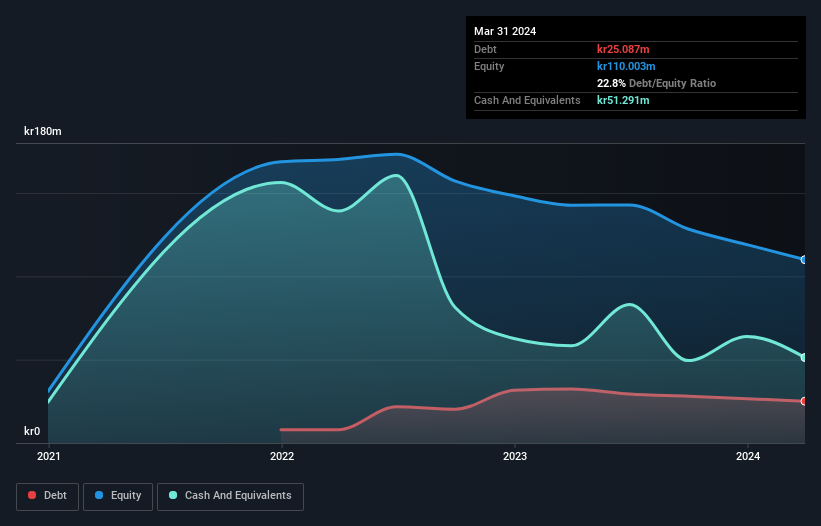Select the blue Equity endpoint marker
Image resolution: width=821 pixels, height=526 pixels.
pos(804,260)
